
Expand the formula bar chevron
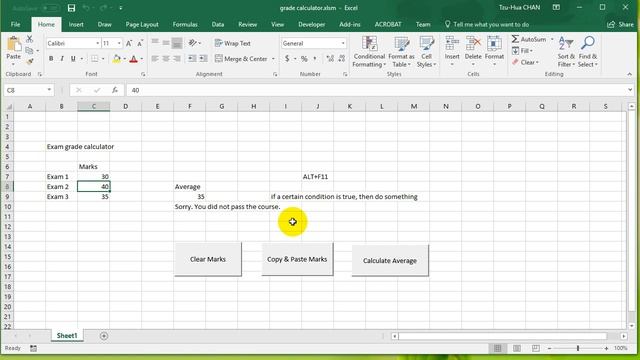[630, 90]
